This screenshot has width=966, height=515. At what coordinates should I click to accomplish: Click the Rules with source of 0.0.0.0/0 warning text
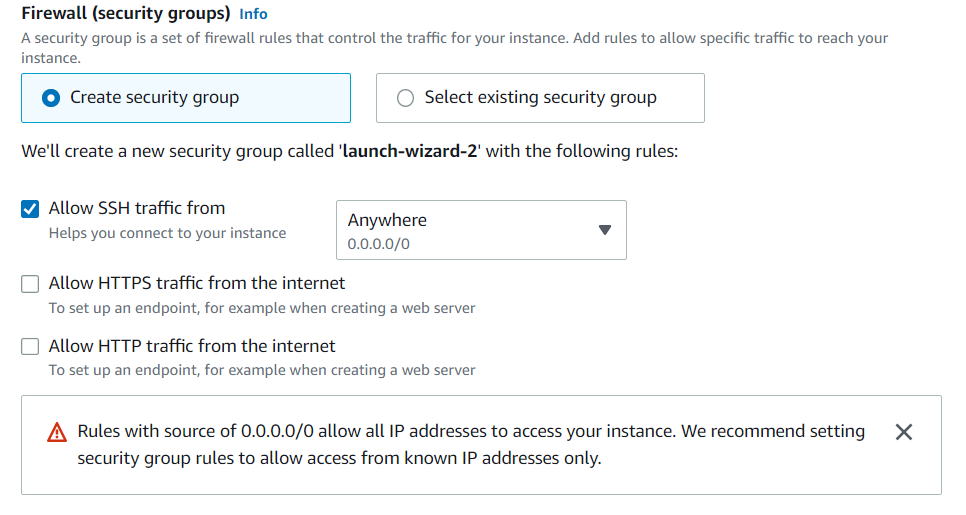point(471,444)
